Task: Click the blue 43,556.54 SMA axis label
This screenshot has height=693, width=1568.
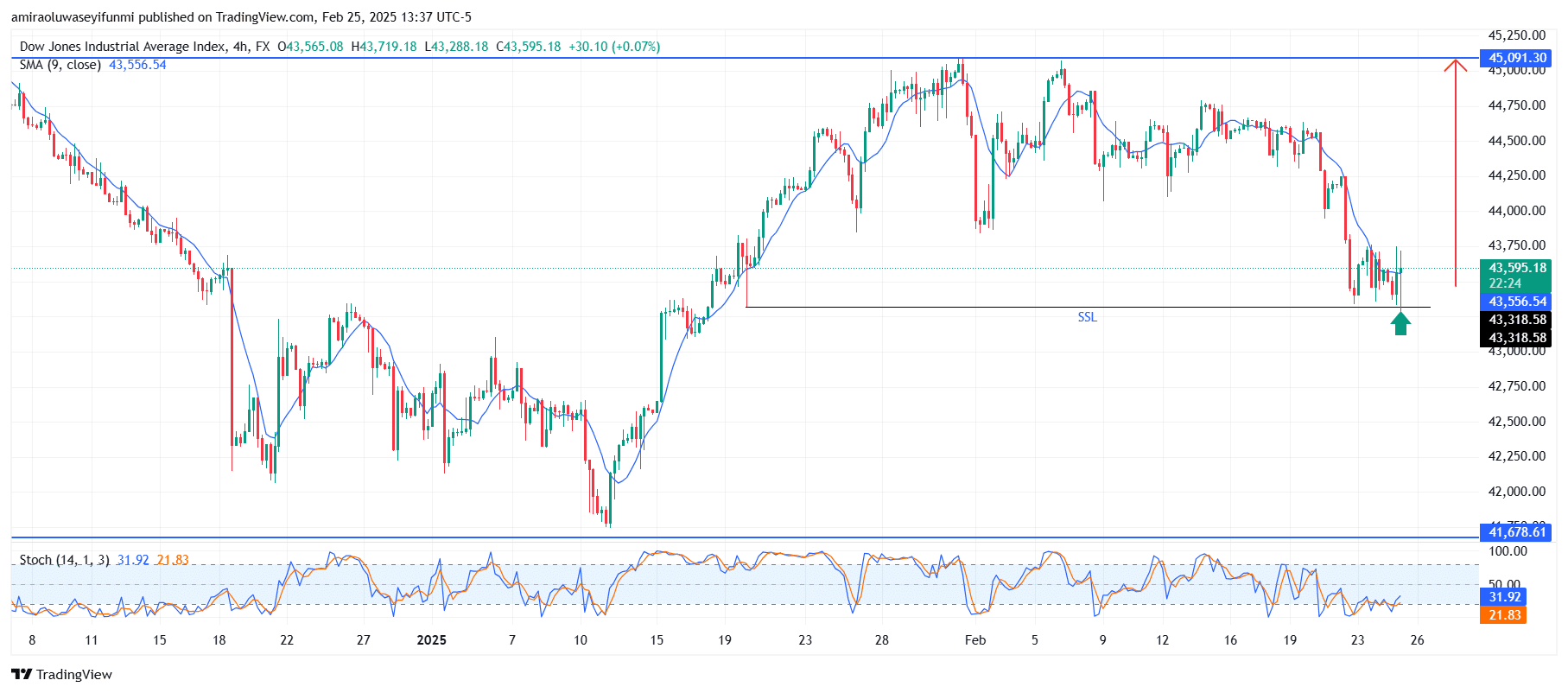Action: pos(1515,302)
